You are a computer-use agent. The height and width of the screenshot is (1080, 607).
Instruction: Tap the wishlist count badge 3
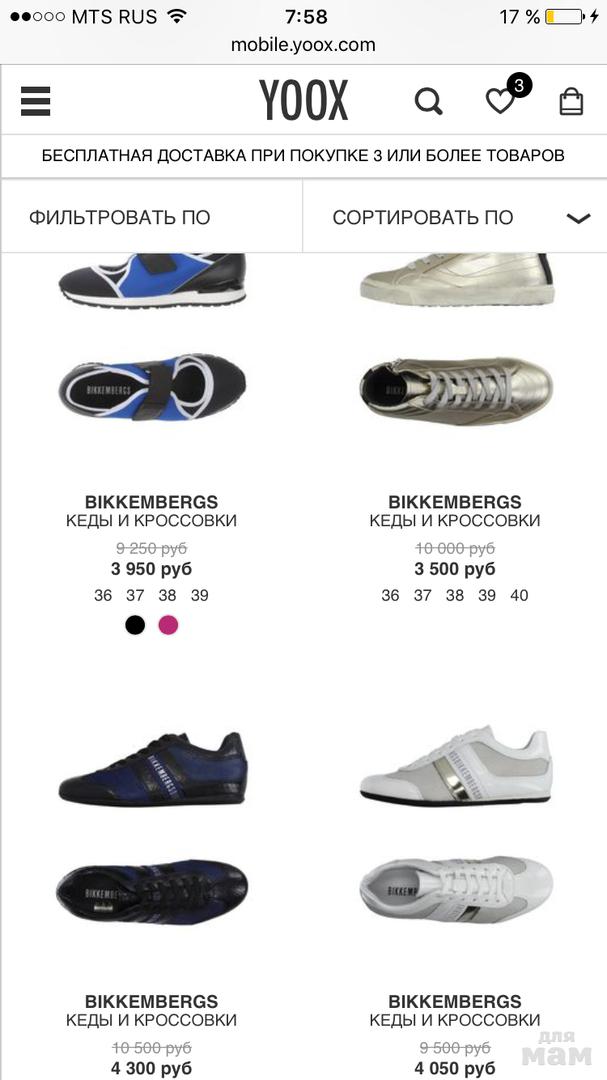click(x=519, y=85)
